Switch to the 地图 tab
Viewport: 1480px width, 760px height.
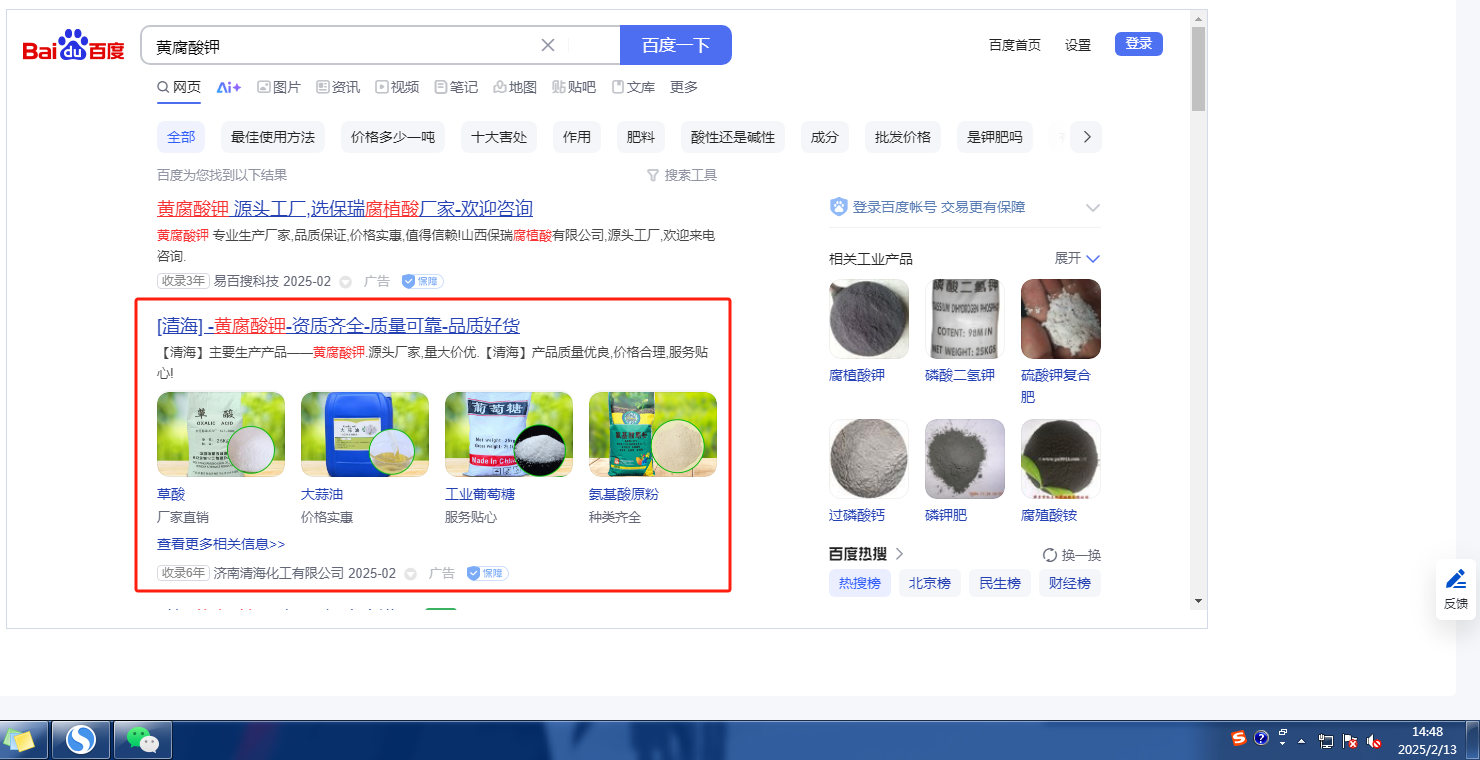click(x=515, y=87)
